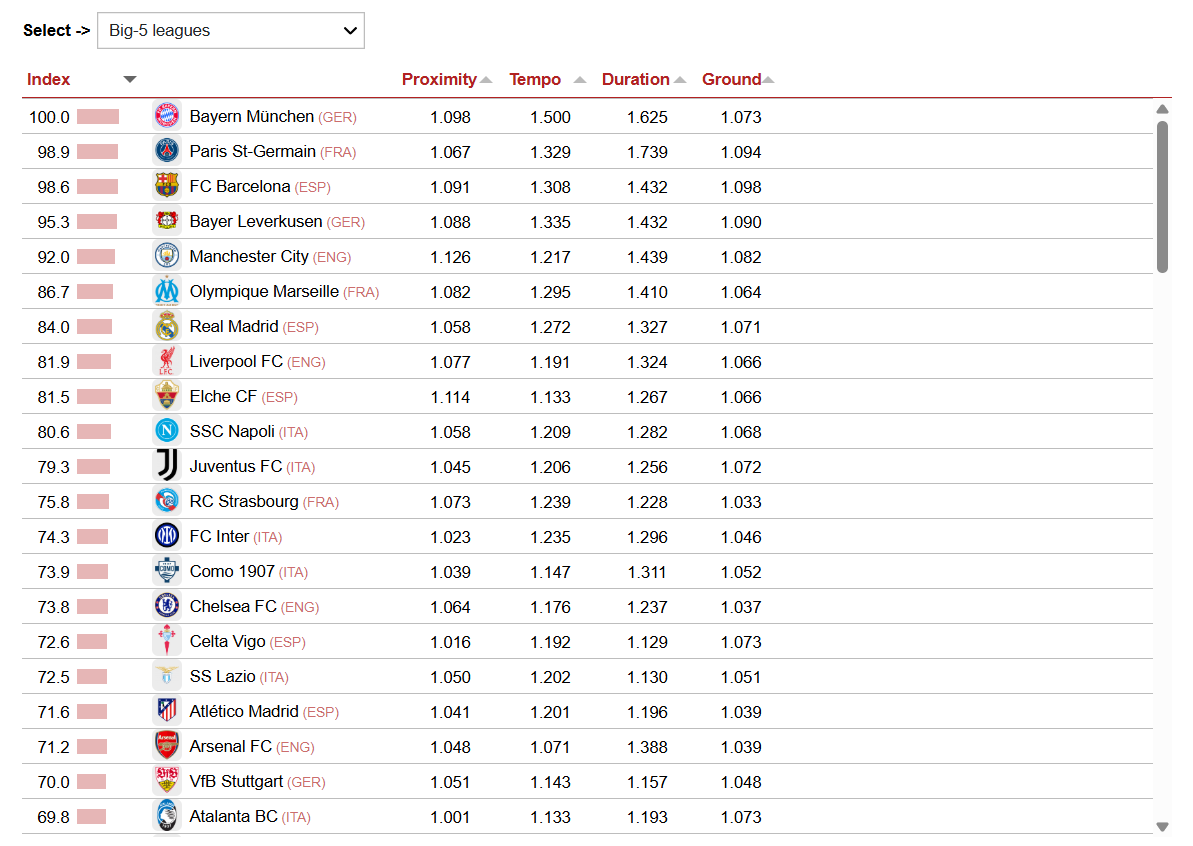Click the Ground sort arrow

click(768, 79)
